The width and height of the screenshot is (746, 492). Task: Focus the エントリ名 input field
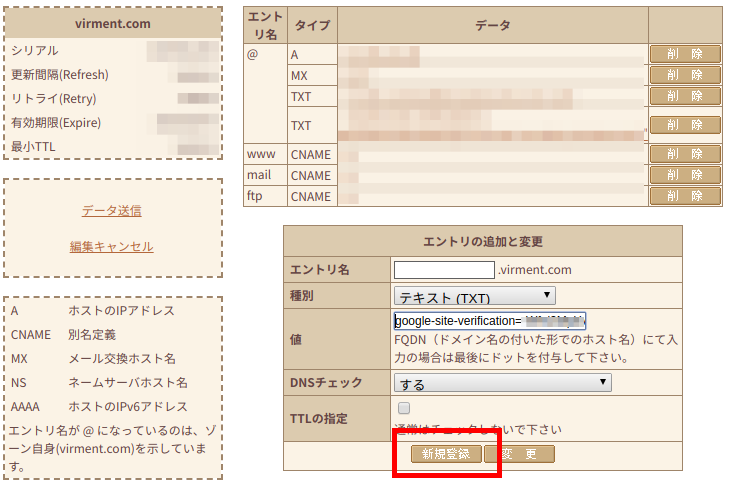coord(444,270)
